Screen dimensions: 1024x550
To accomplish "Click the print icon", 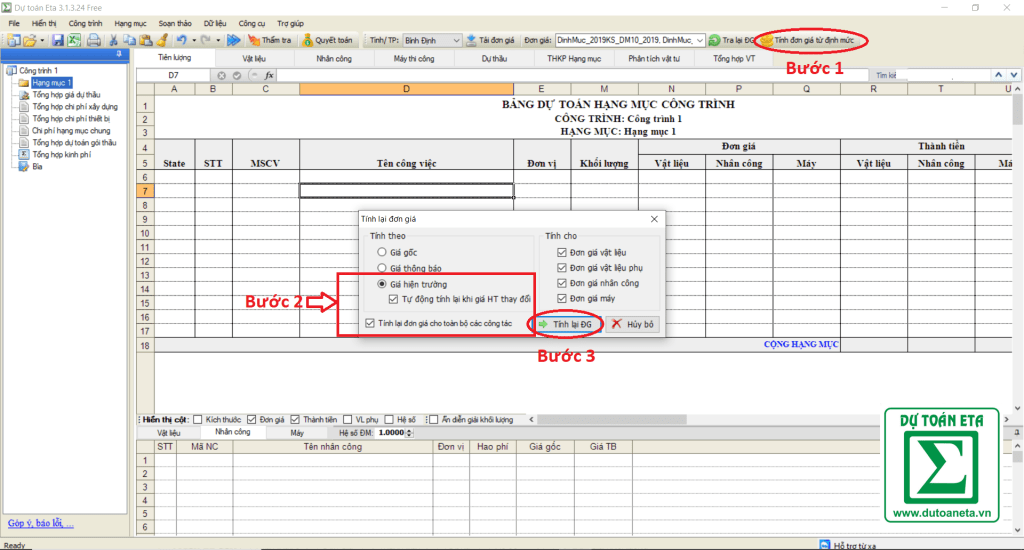I will (x=94, y=40).
